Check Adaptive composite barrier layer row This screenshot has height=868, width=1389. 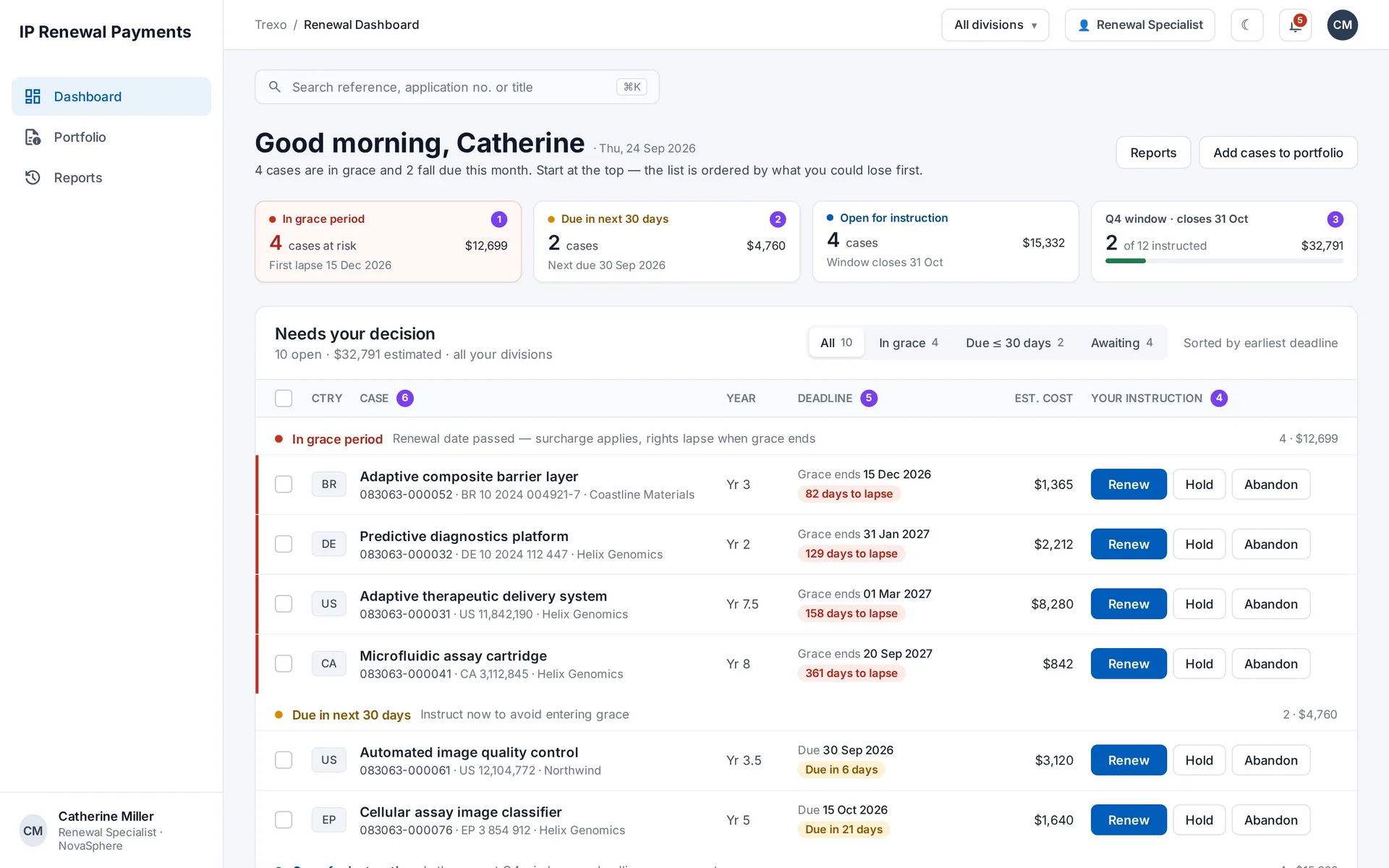[x=284, y=484]
